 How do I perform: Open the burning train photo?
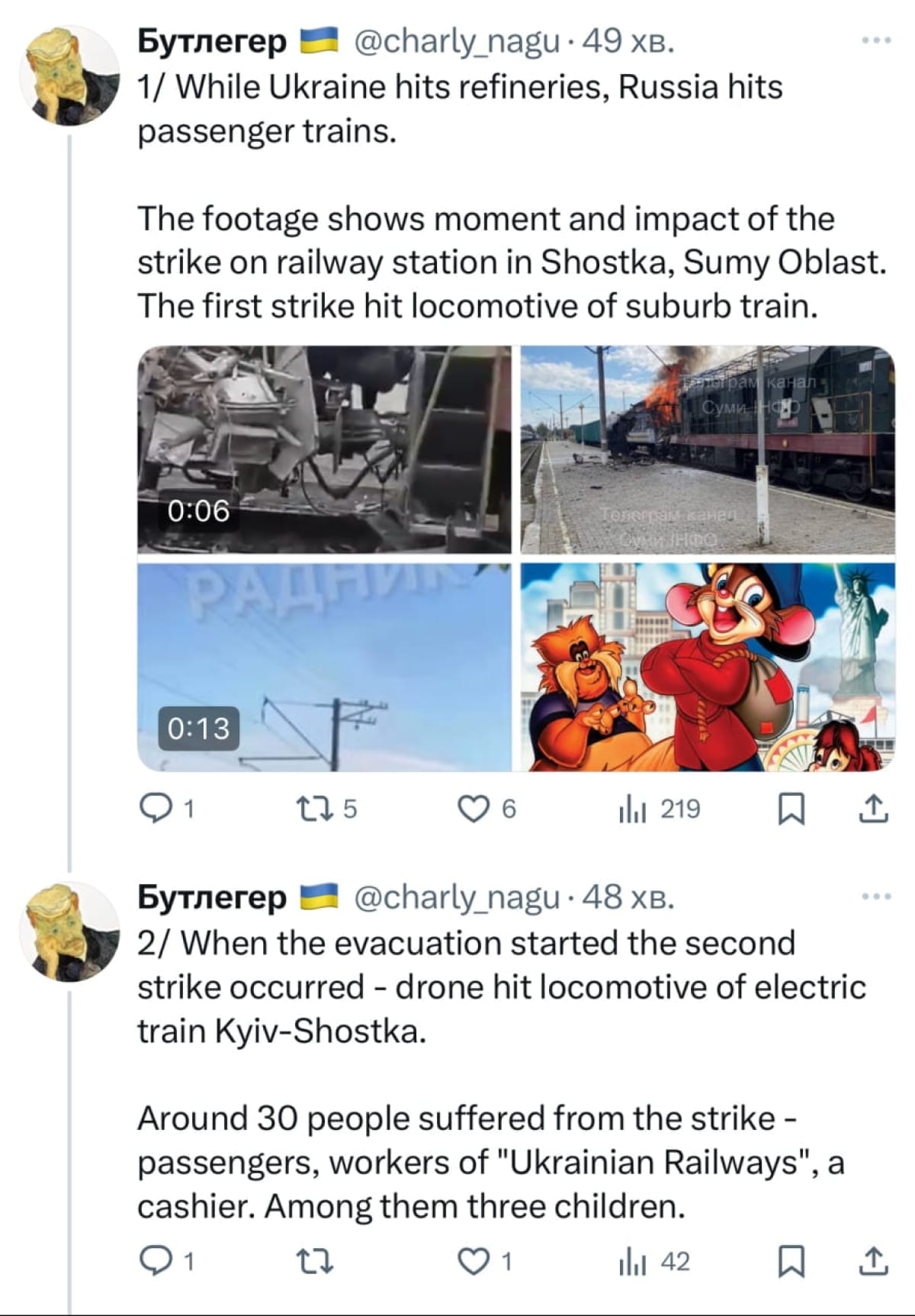tap(708, 449)
